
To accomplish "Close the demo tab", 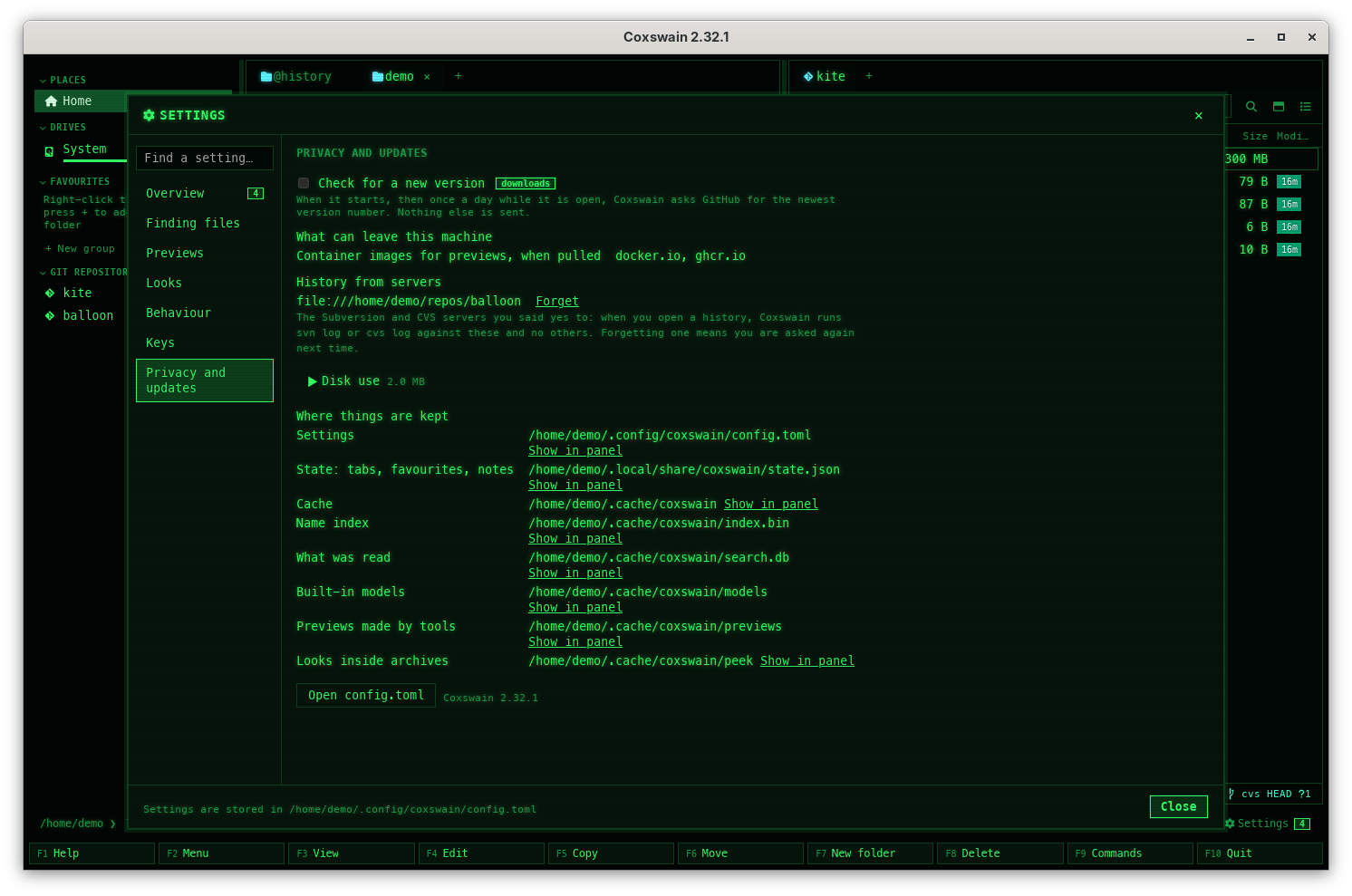I will [428, 77].
